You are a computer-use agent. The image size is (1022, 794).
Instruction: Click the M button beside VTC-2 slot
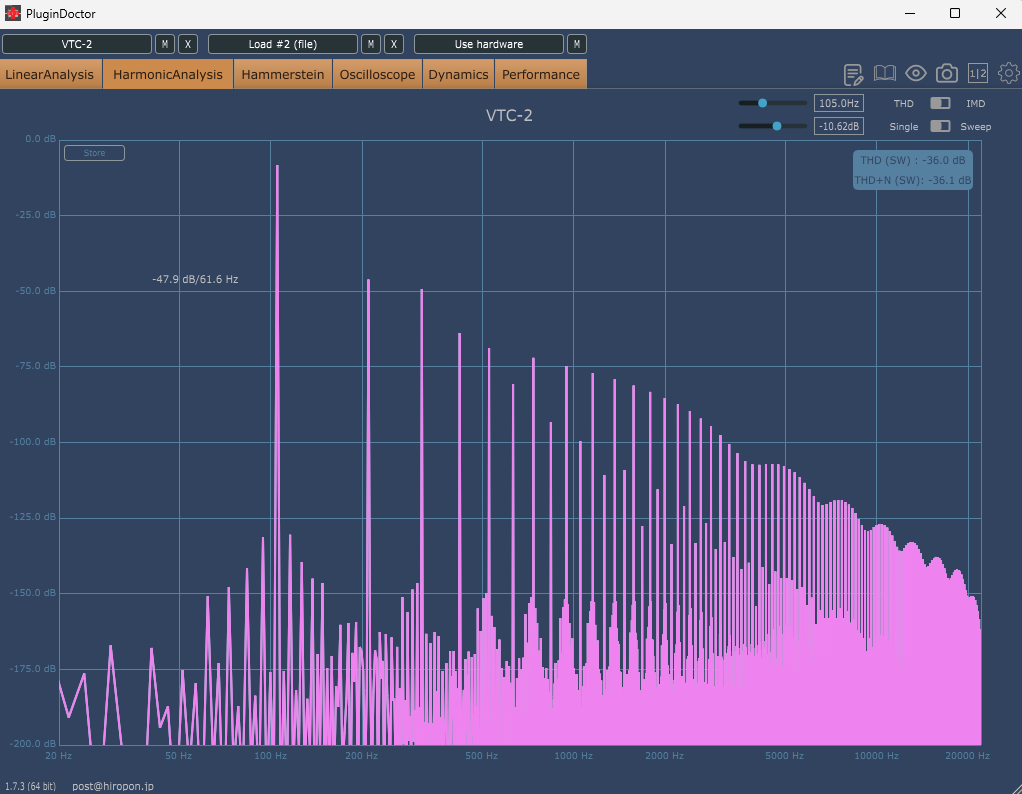pos(164,44)
